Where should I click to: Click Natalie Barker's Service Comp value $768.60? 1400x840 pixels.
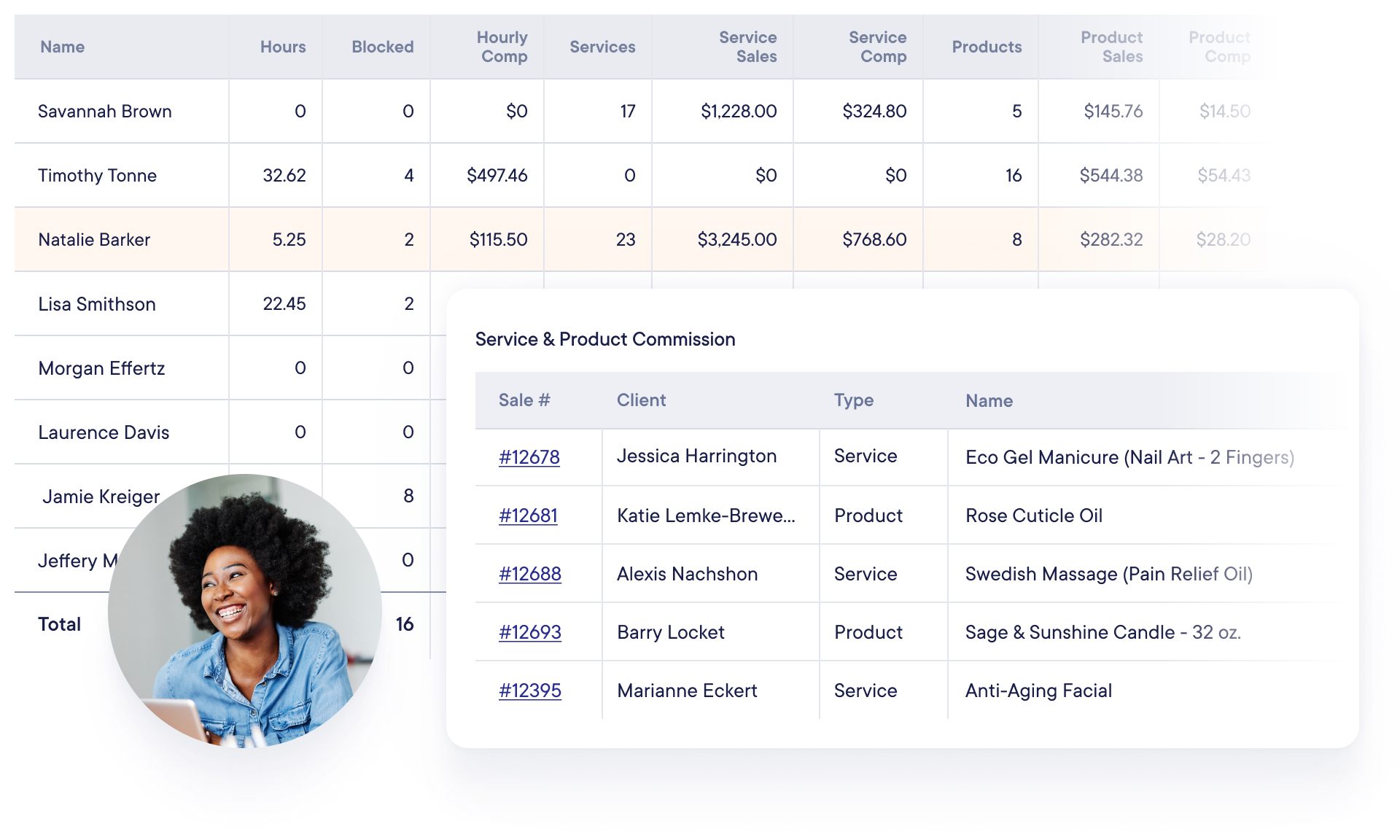874,239
